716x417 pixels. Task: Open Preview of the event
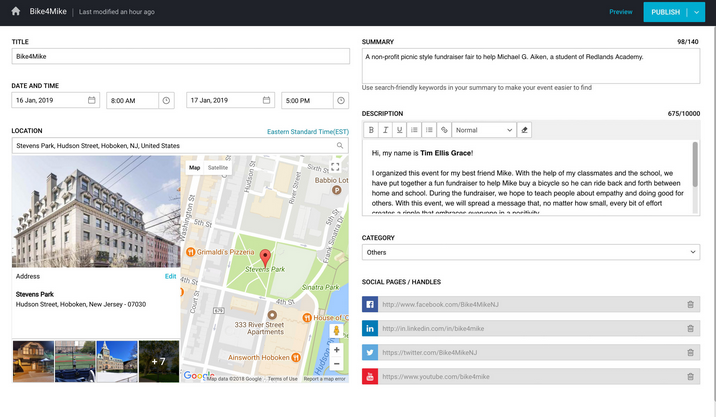click(x=621, y=12)
